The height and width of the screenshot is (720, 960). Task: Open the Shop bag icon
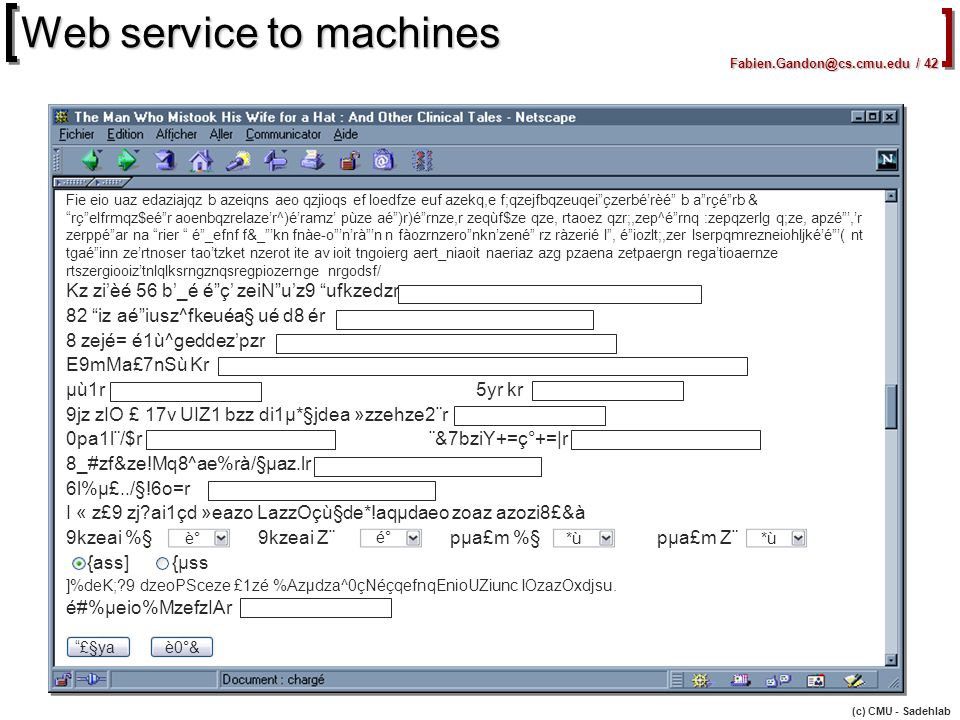coord(383,161)
